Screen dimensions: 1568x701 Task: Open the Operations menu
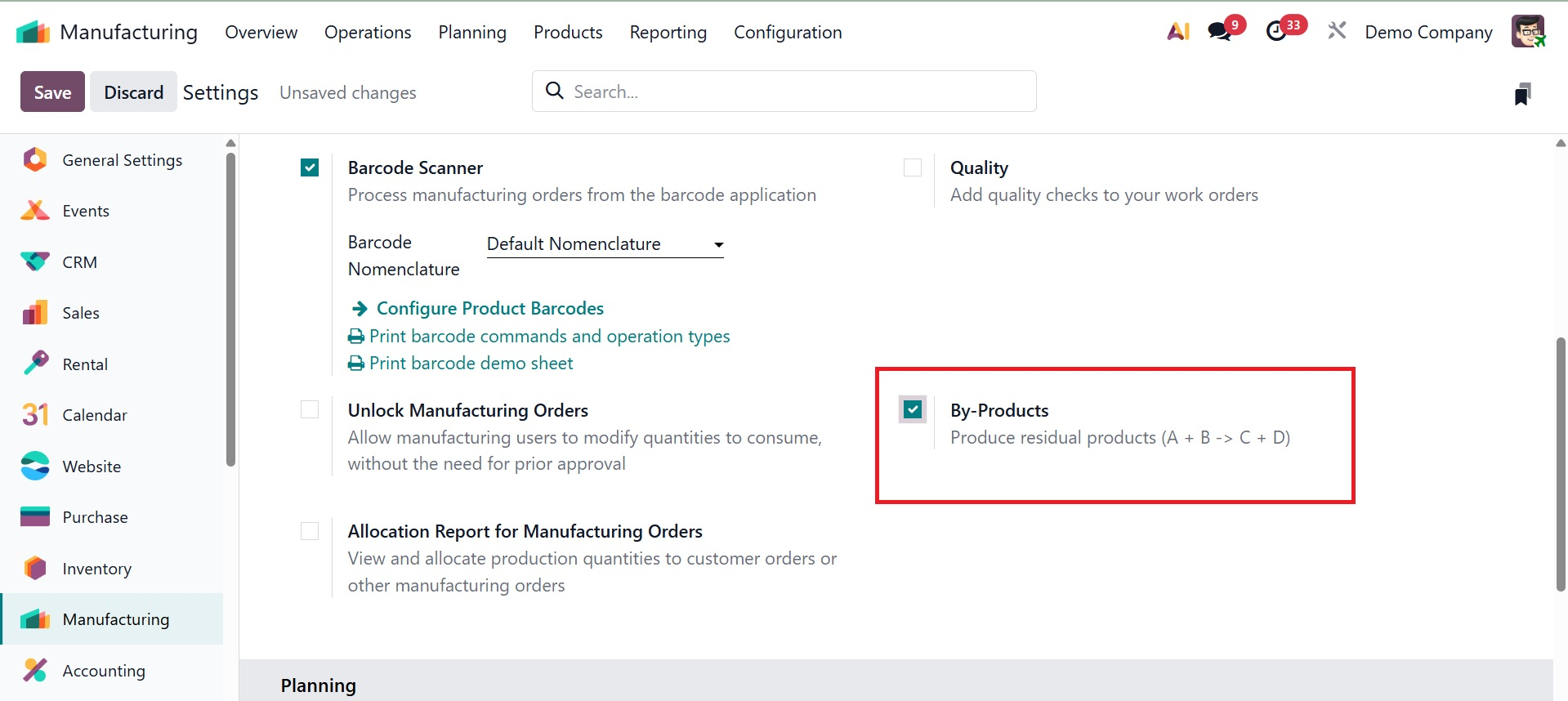pos(368,33)
